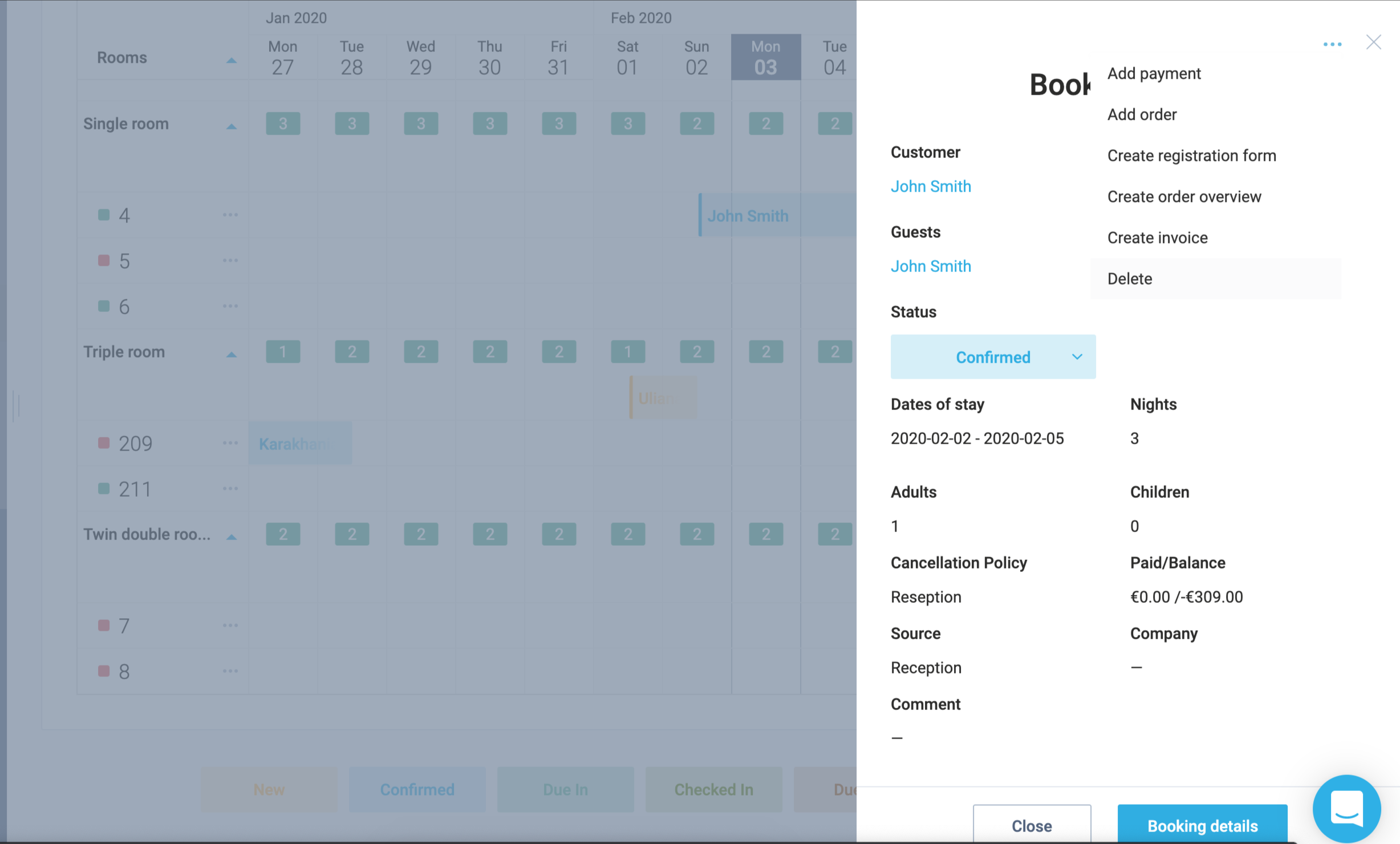Click the 'Reception' source value
The width and height of the screenshot is (1400, 844).
coord(926,668)
